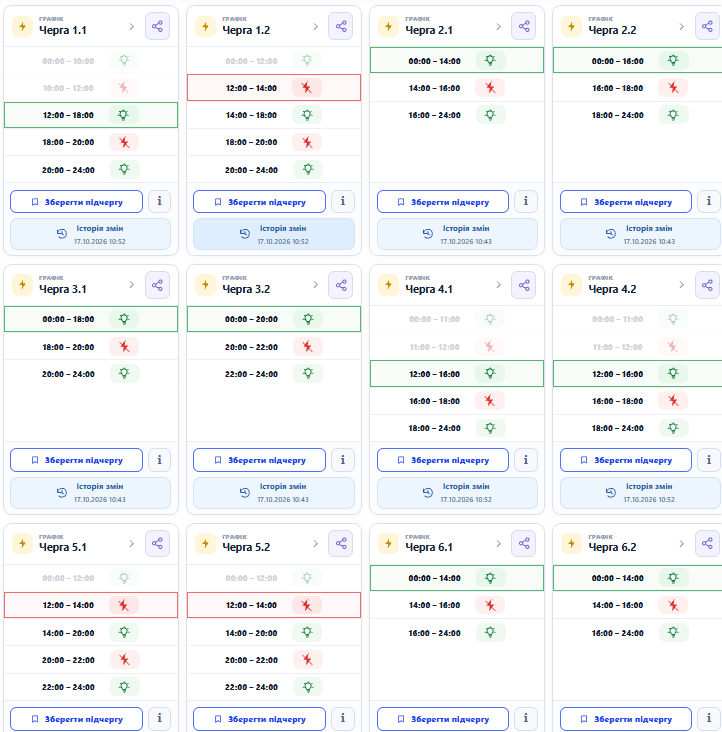
Task: Open info for Черга 3.1
Action: click(160, 460)
